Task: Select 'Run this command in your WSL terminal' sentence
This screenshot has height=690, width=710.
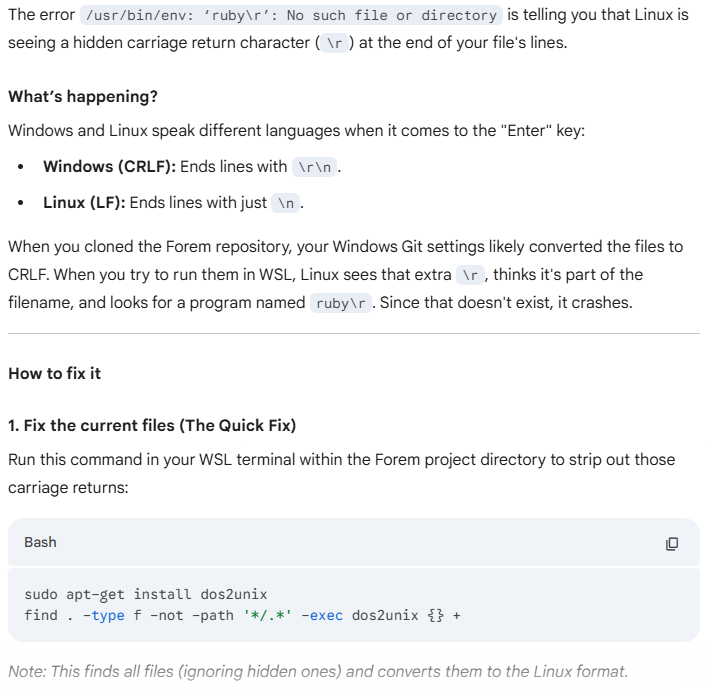Action: [x=341, y=474]
